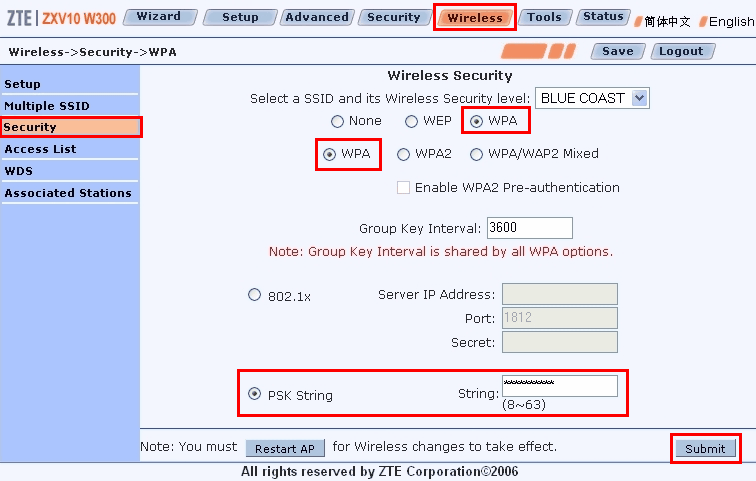Click the Save button
The width and height of the screenshot is (756, 481).
tap(618, 51)
